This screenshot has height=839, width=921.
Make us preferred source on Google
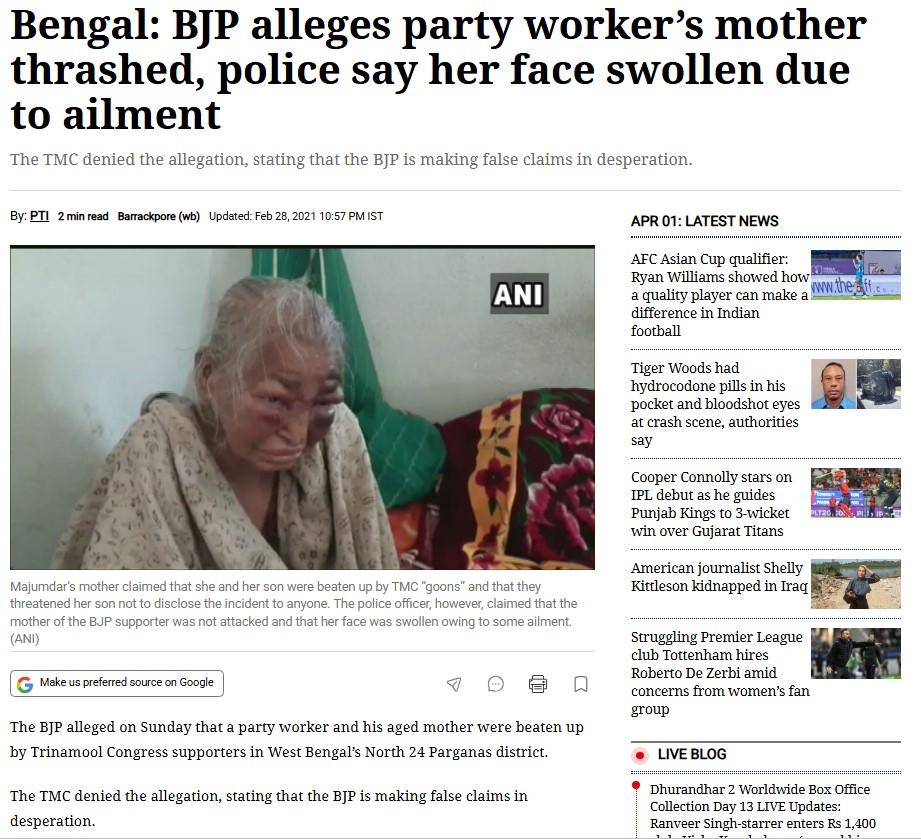tap(117, 683)
